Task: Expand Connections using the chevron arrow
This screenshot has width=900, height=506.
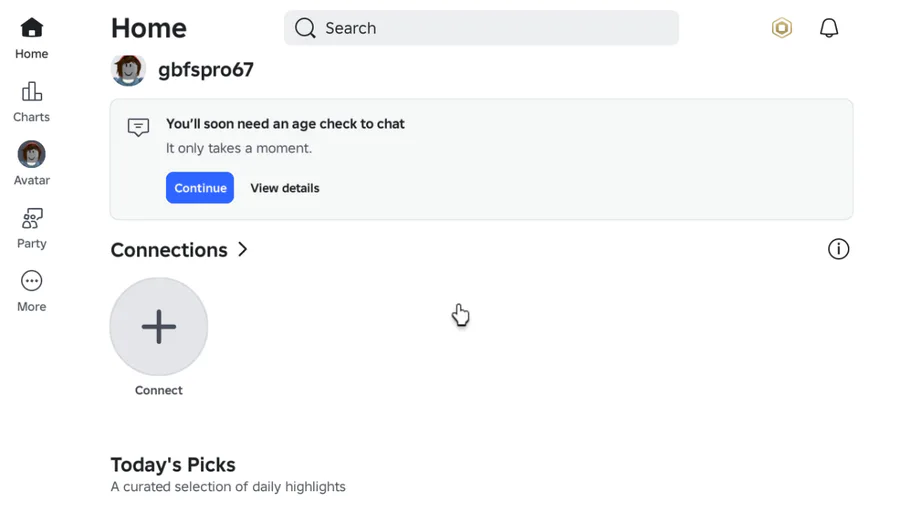Action: [243, 250]
